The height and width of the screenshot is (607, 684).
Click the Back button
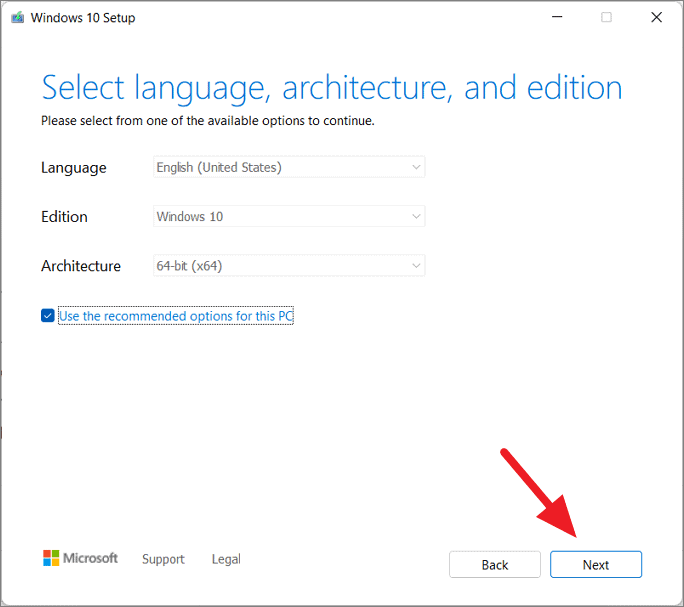[x=495, y=565]
